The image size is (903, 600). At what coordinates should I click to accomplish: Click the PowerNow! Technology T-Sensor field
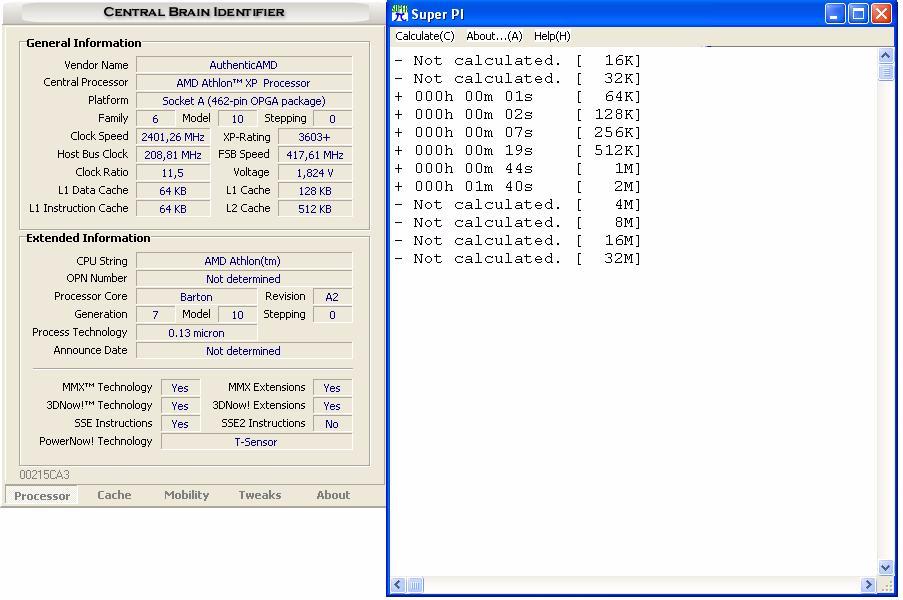click(256, 442)
